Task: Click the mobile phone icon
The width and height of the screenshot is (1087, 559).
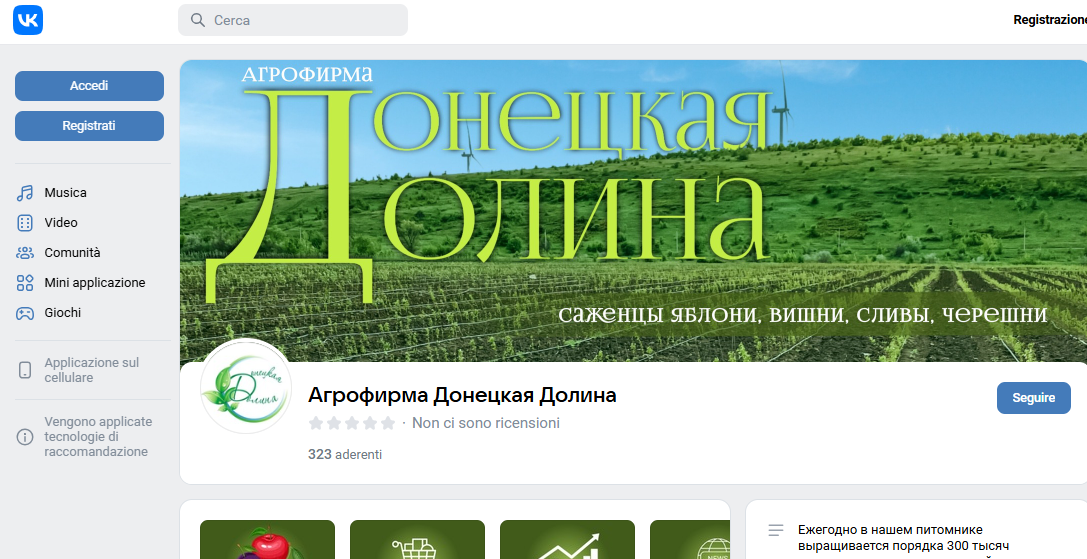Action: [x=25, y=370]
